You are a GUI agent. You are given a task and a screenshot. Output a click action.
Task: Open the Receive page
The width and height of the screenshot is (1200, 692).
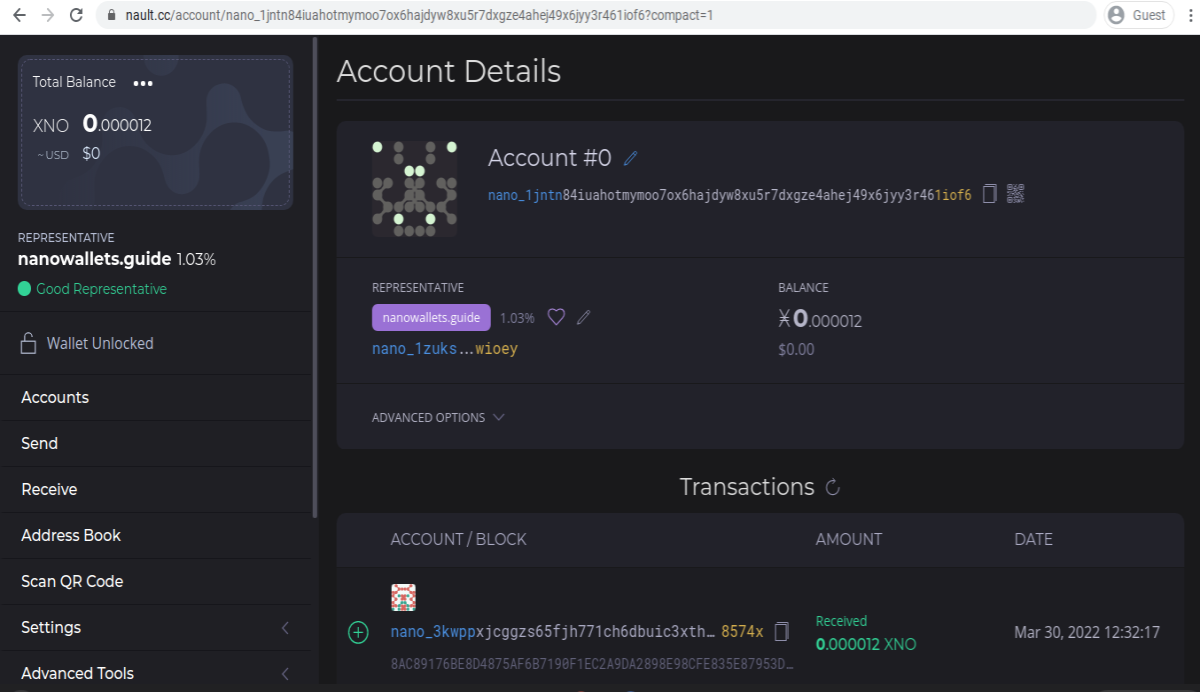(x=156, y=490)
